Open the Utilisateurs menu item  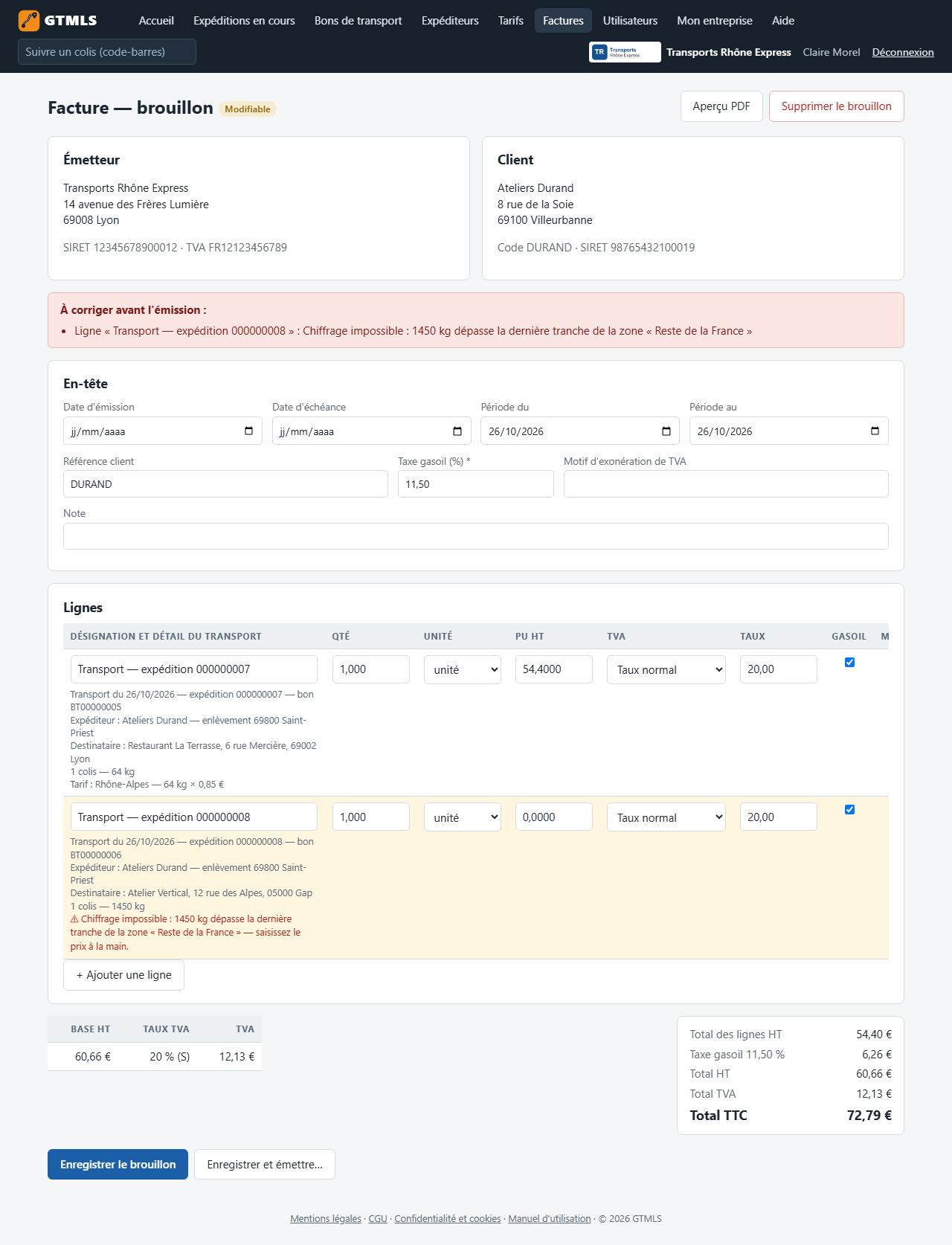(x=630, y=21)
